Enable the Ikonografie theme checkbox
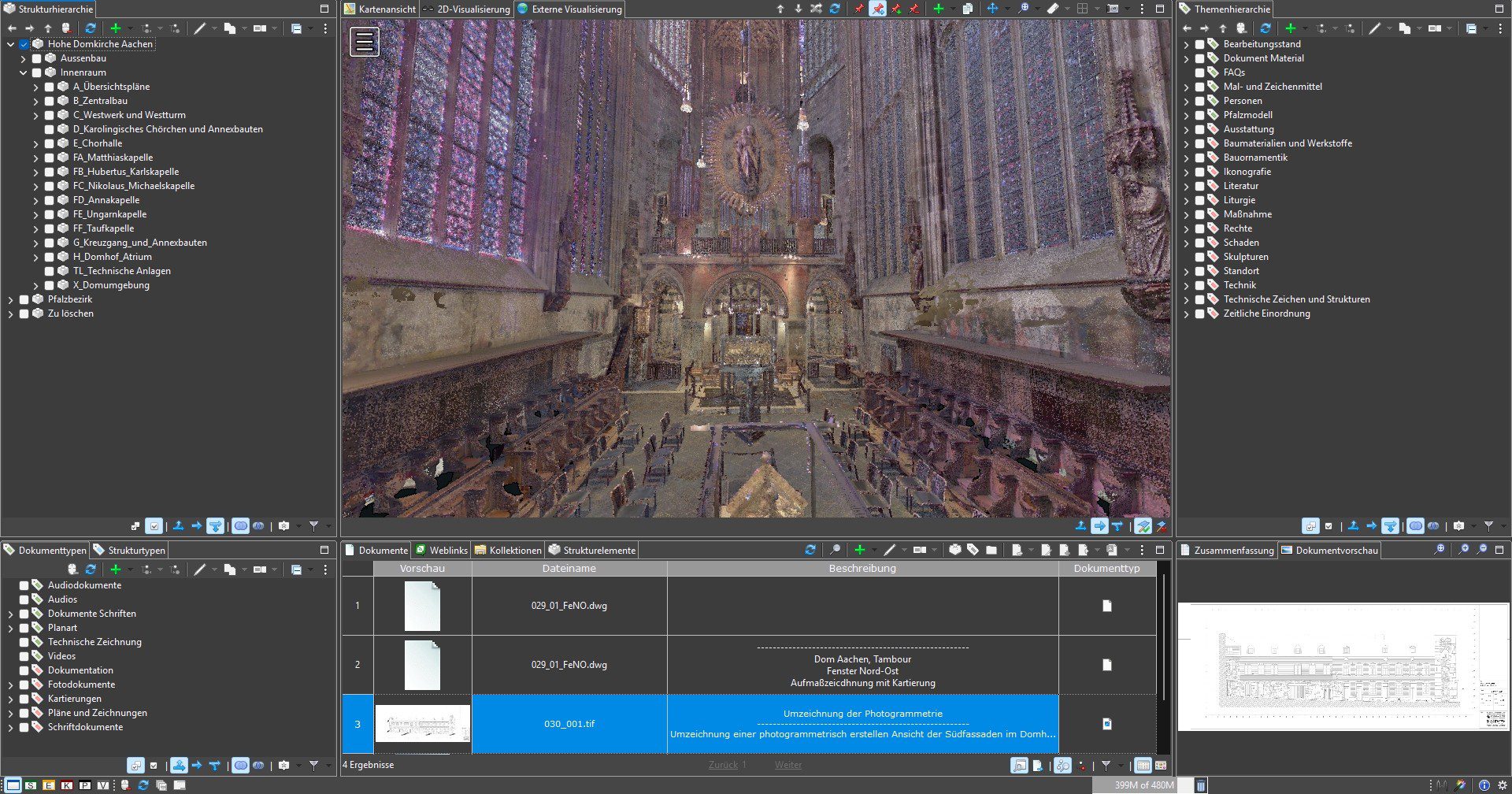 point(1199,172)
